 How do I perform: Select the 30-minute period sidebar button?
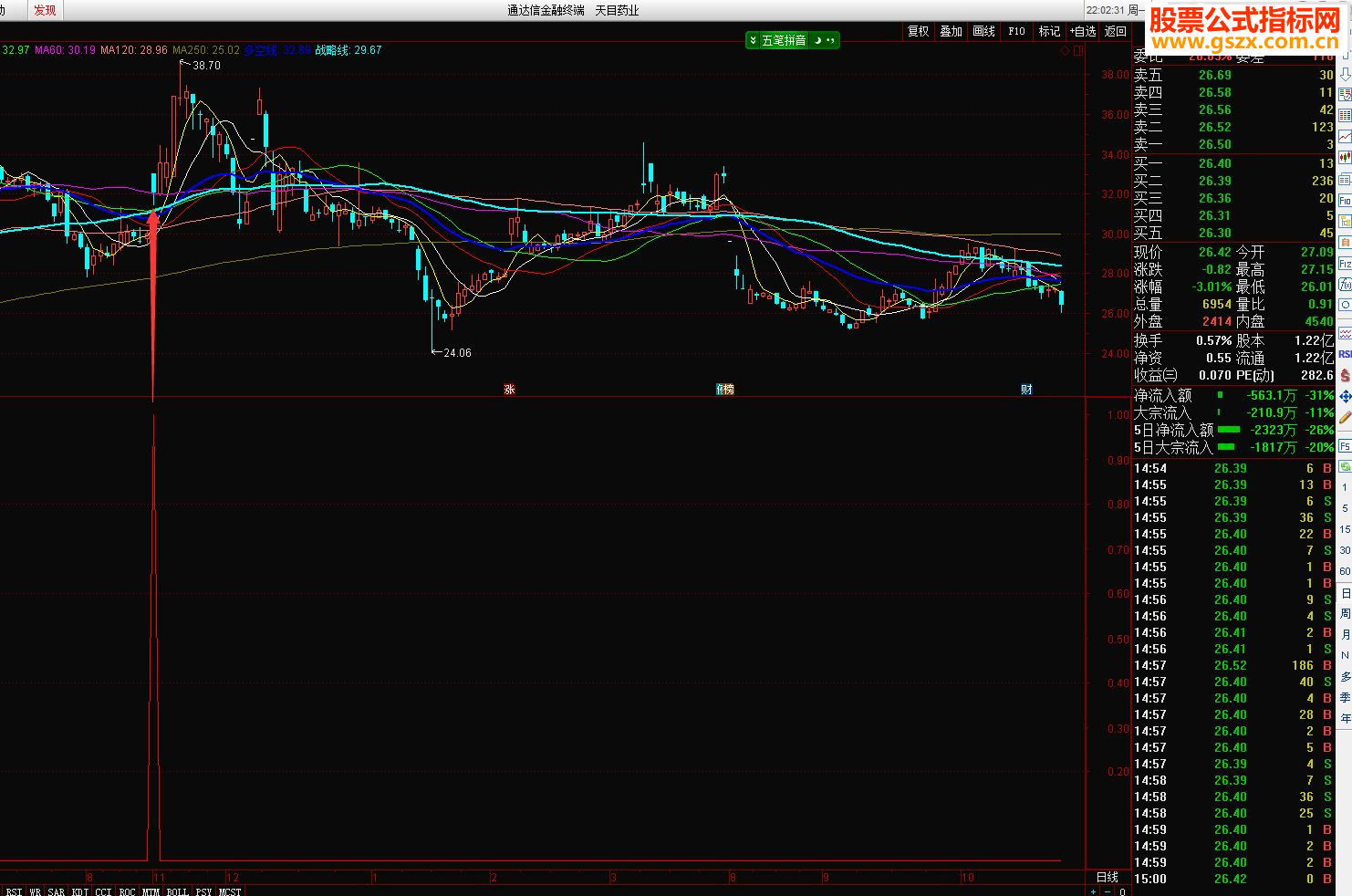1345,550
